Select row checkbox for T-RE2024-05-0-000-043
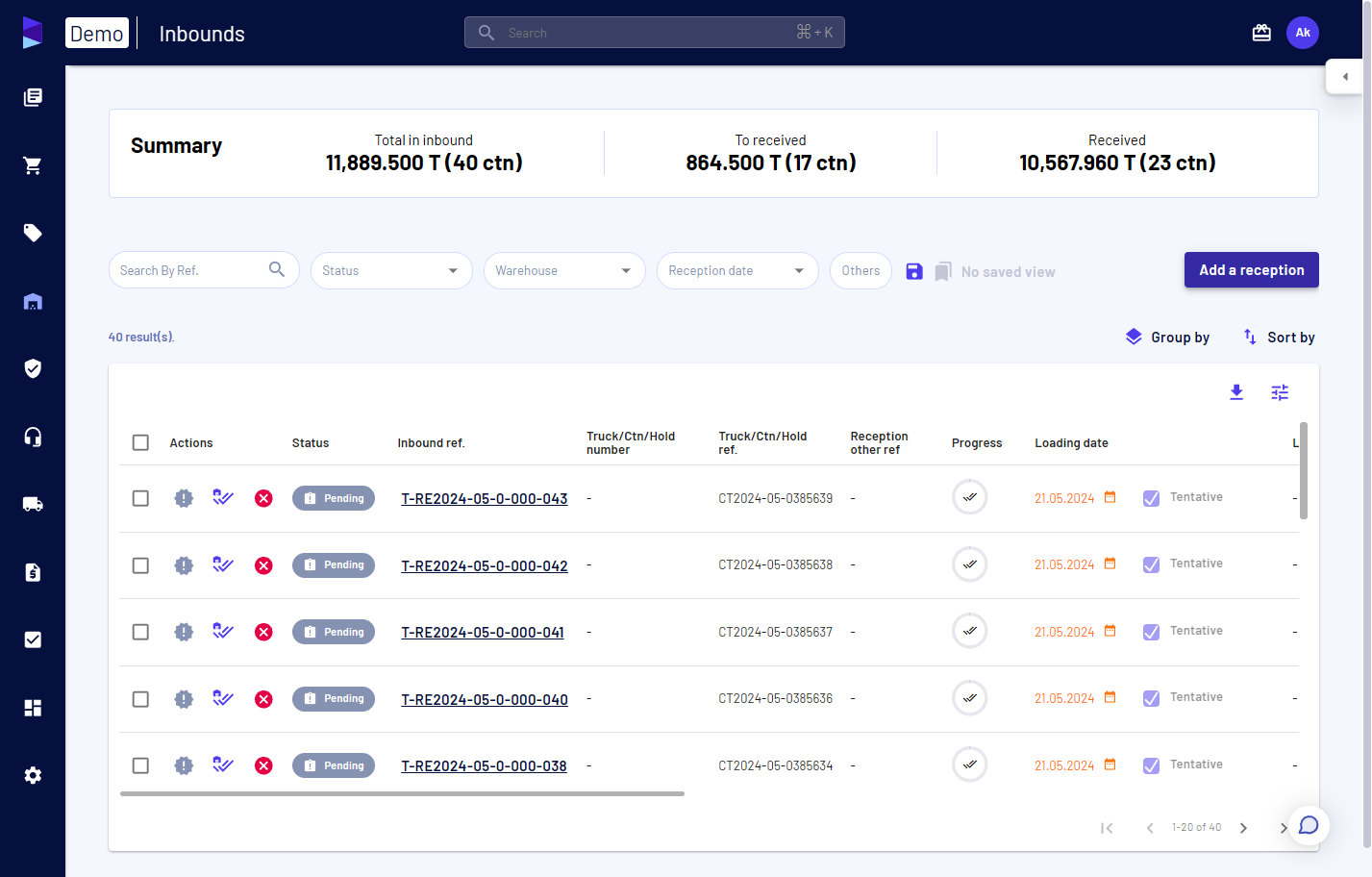Screen dimensions: 1372x877 coord(140,498)
